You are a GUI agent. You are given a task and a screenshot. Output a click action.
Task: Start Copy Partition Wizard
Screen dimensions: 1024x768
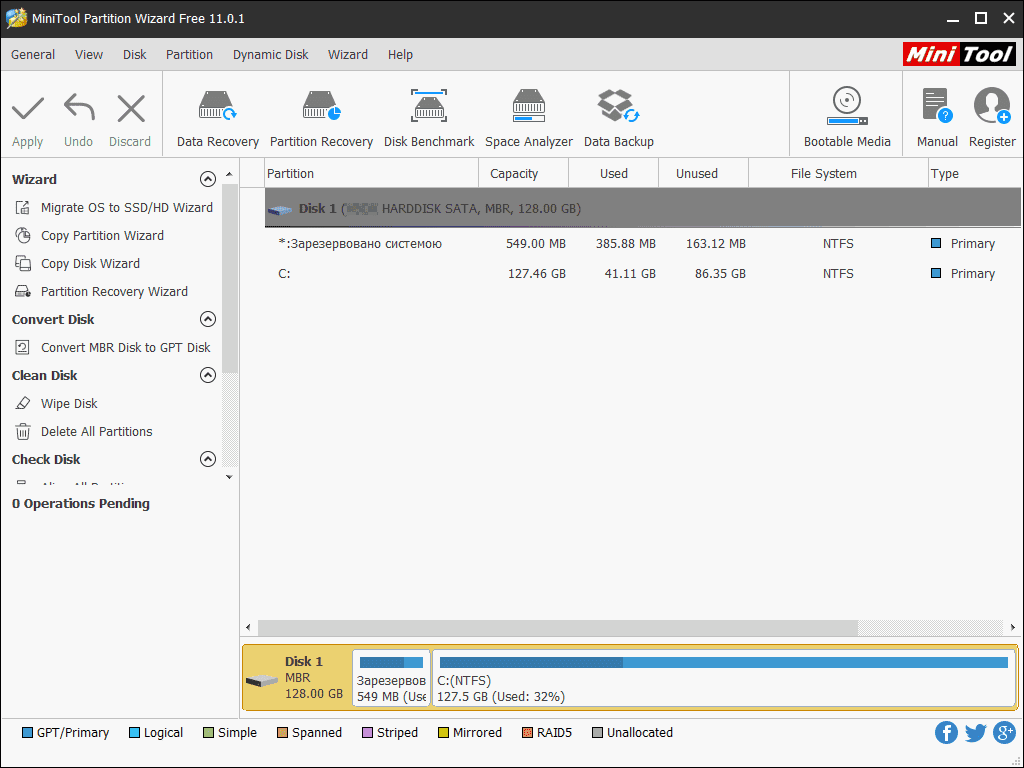click(x=89, y=236)
